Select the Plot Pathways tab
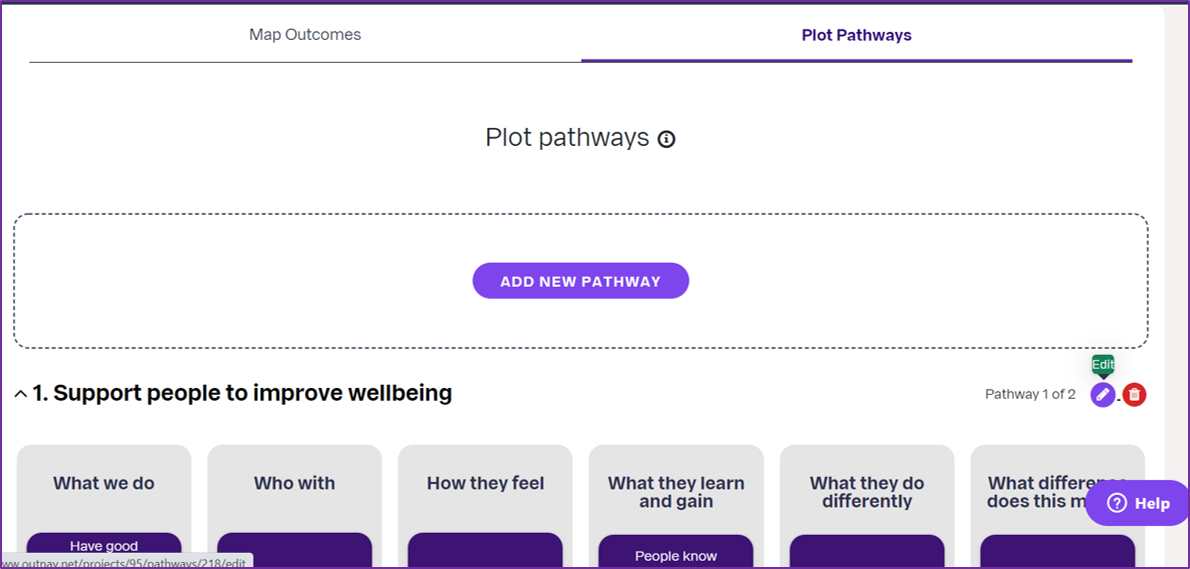Screen dimensions: 1190x569 pyautogui.click(x=857, y=35)
